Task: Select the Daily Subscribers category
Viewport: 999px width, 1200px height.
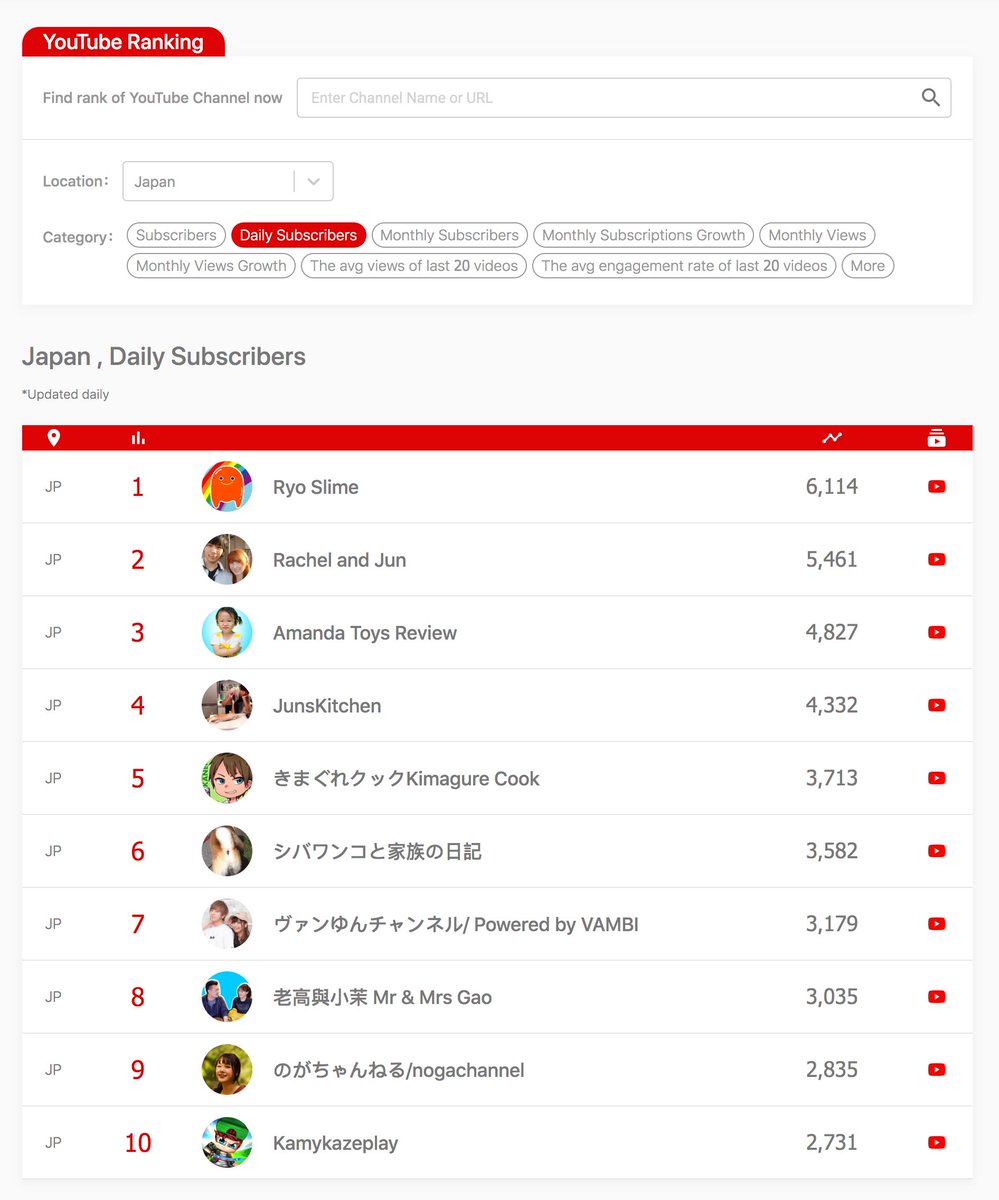Action: point(298,235)
